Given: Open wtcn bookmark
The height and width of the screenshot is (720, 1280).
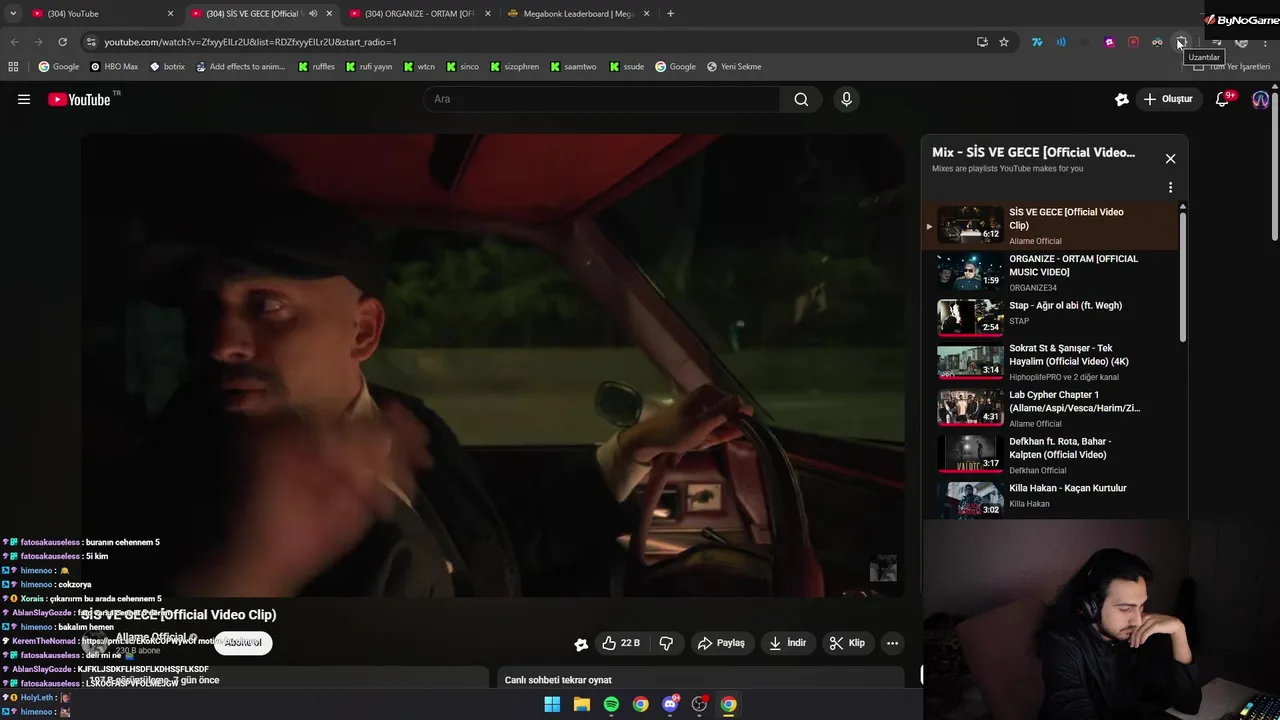Looking at the screenshot, I should [x=420, y=67].
